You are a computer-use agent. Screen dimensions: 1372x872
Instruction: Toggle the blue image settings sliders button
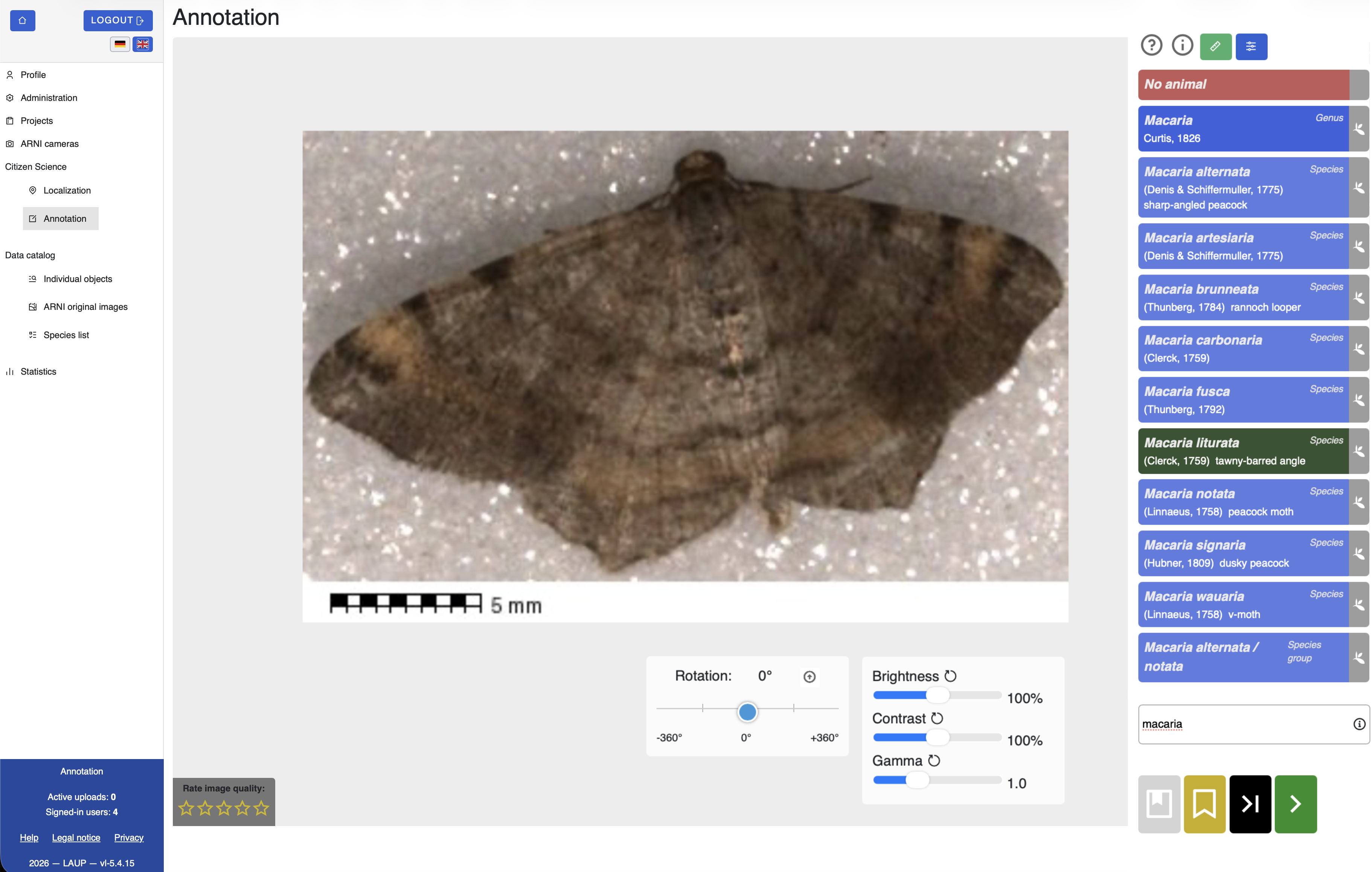click(x=1251, y=47)
